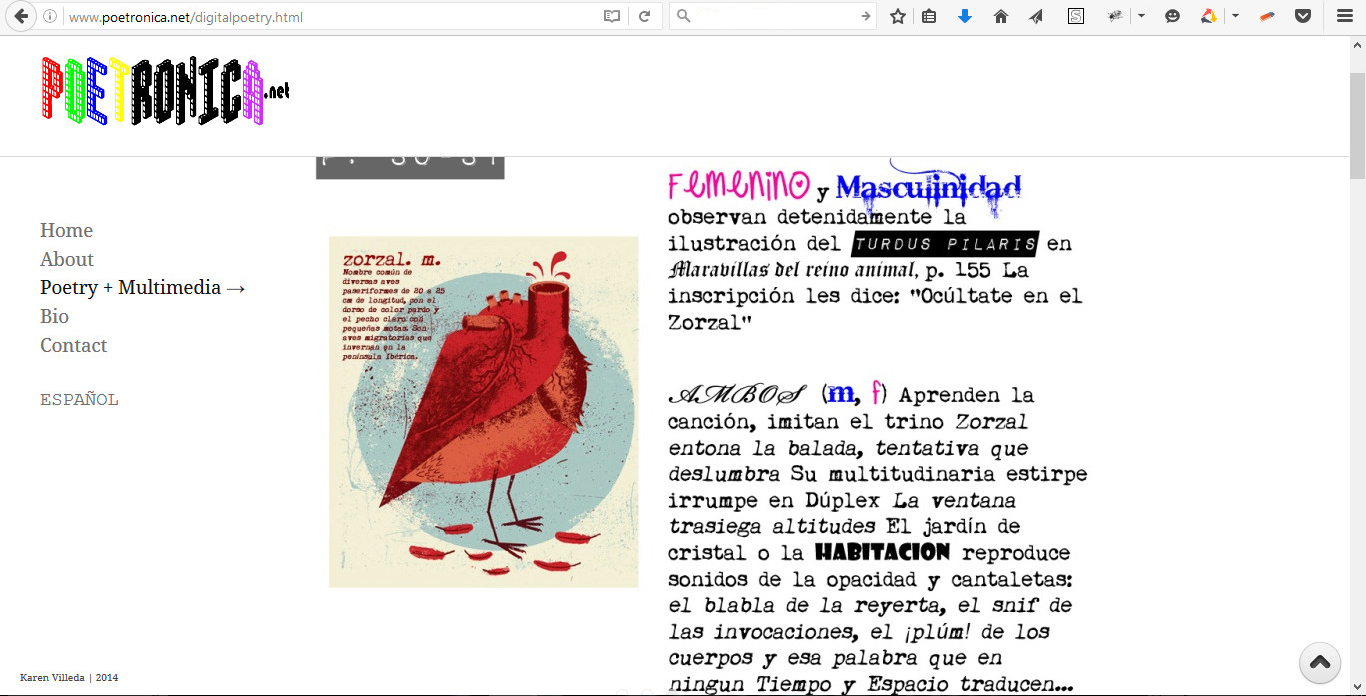Click the 'Karen Villeda | 2014' footer text

[69, 678]
